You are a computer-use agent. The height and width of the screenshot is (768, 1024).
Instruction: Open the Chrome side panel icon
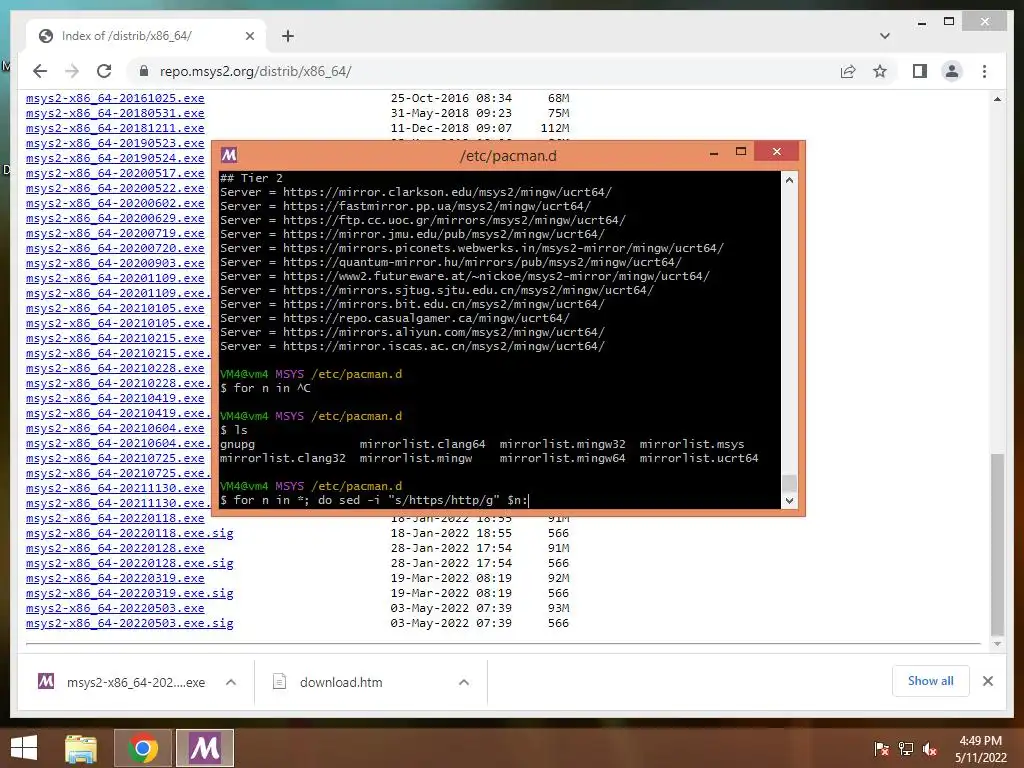(920, 71)
